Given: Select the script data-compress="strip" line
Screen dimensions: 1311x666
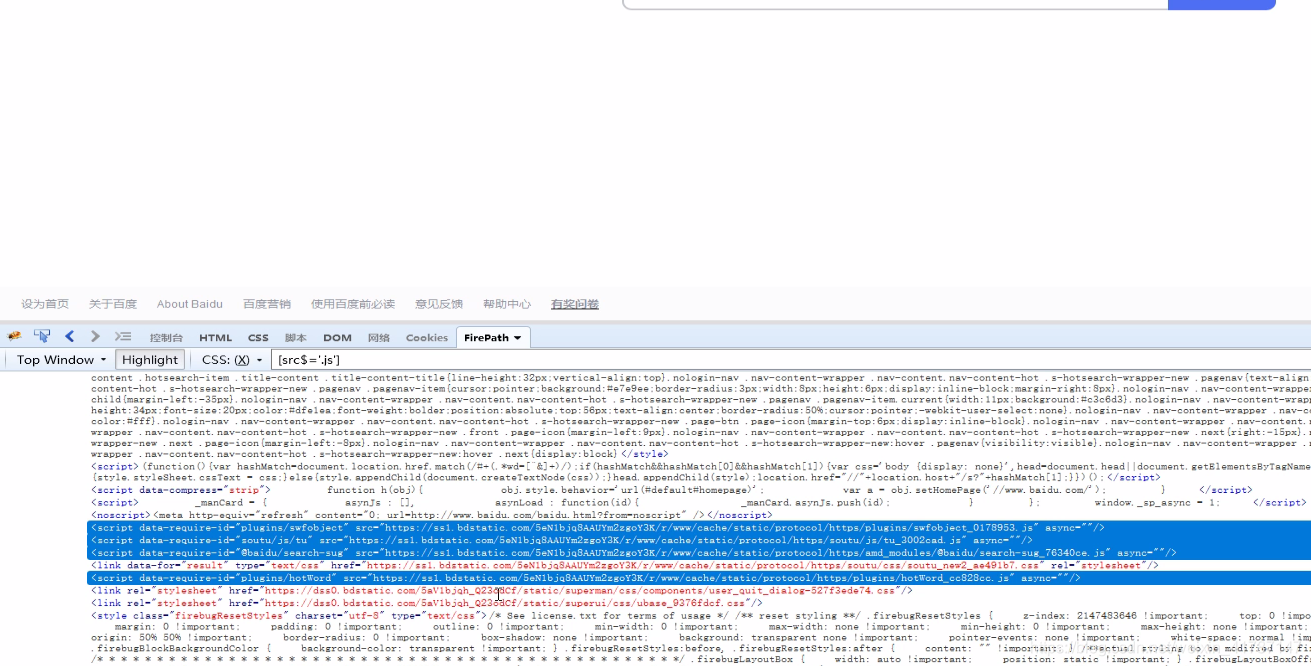Looking at the screenshot, I should tap(671, 490).
